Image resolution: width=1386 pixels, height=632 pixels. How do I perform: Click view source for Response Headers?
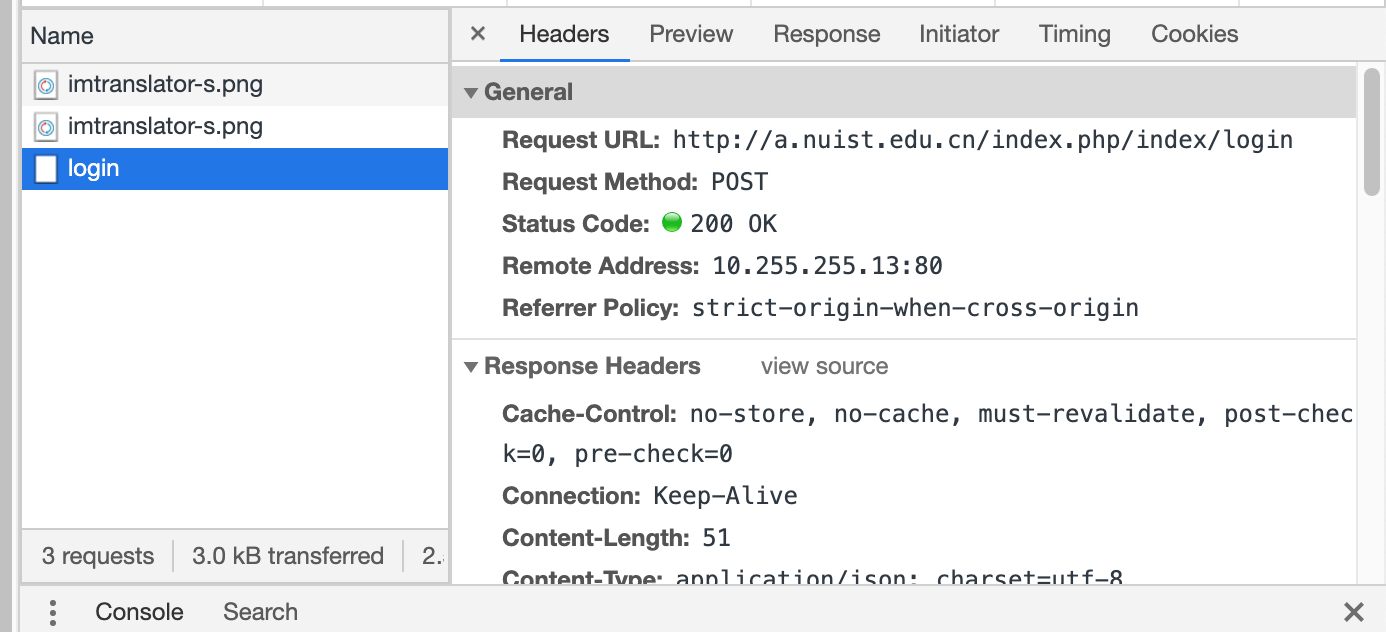click(824, 366)
